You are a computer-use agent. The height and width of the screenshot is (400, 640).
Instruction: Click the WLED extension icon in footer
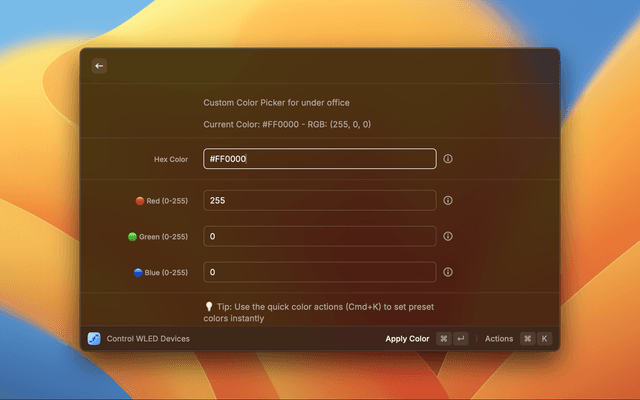(94, 339)
